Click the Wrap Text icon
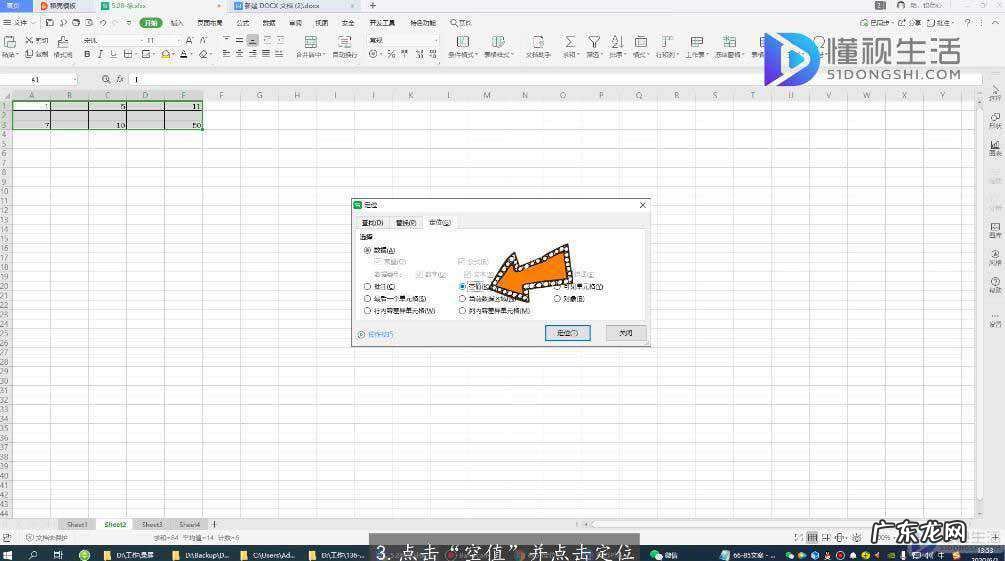The image size is (1005, 561). pyautogui.click(x=344, y=42)
